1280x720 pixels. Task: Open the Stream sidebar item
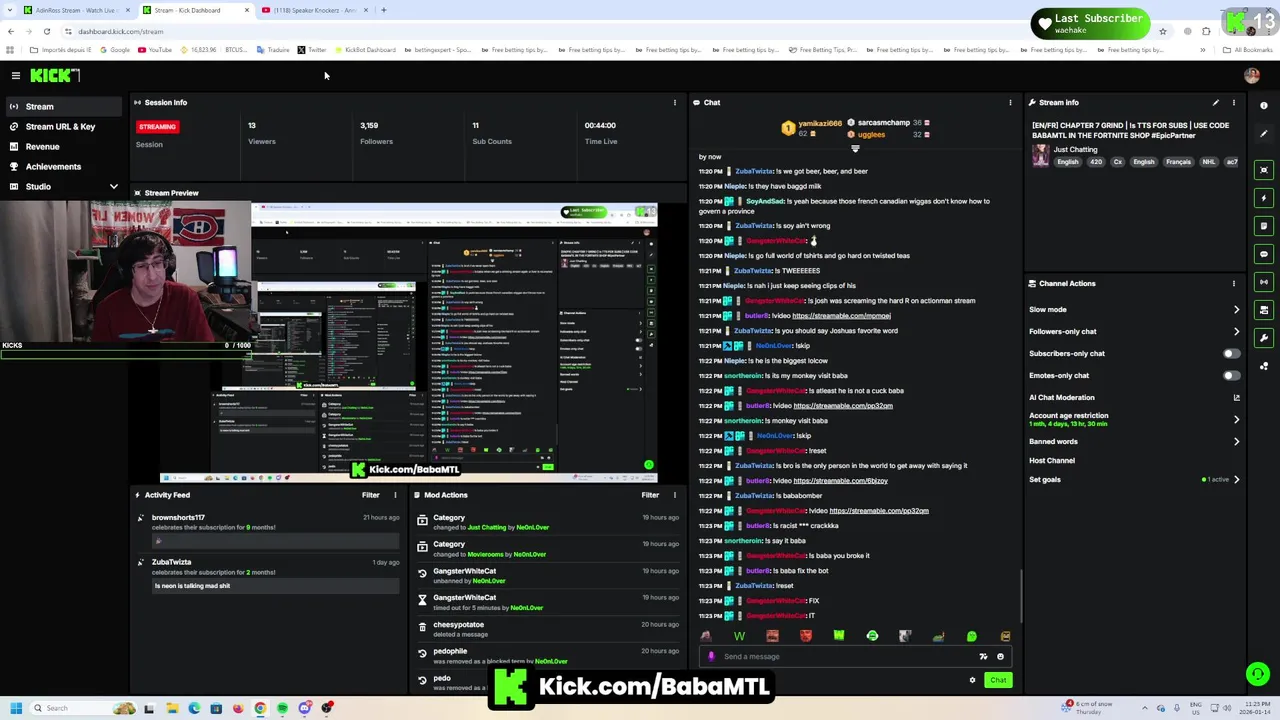click(x=62, y=106)
